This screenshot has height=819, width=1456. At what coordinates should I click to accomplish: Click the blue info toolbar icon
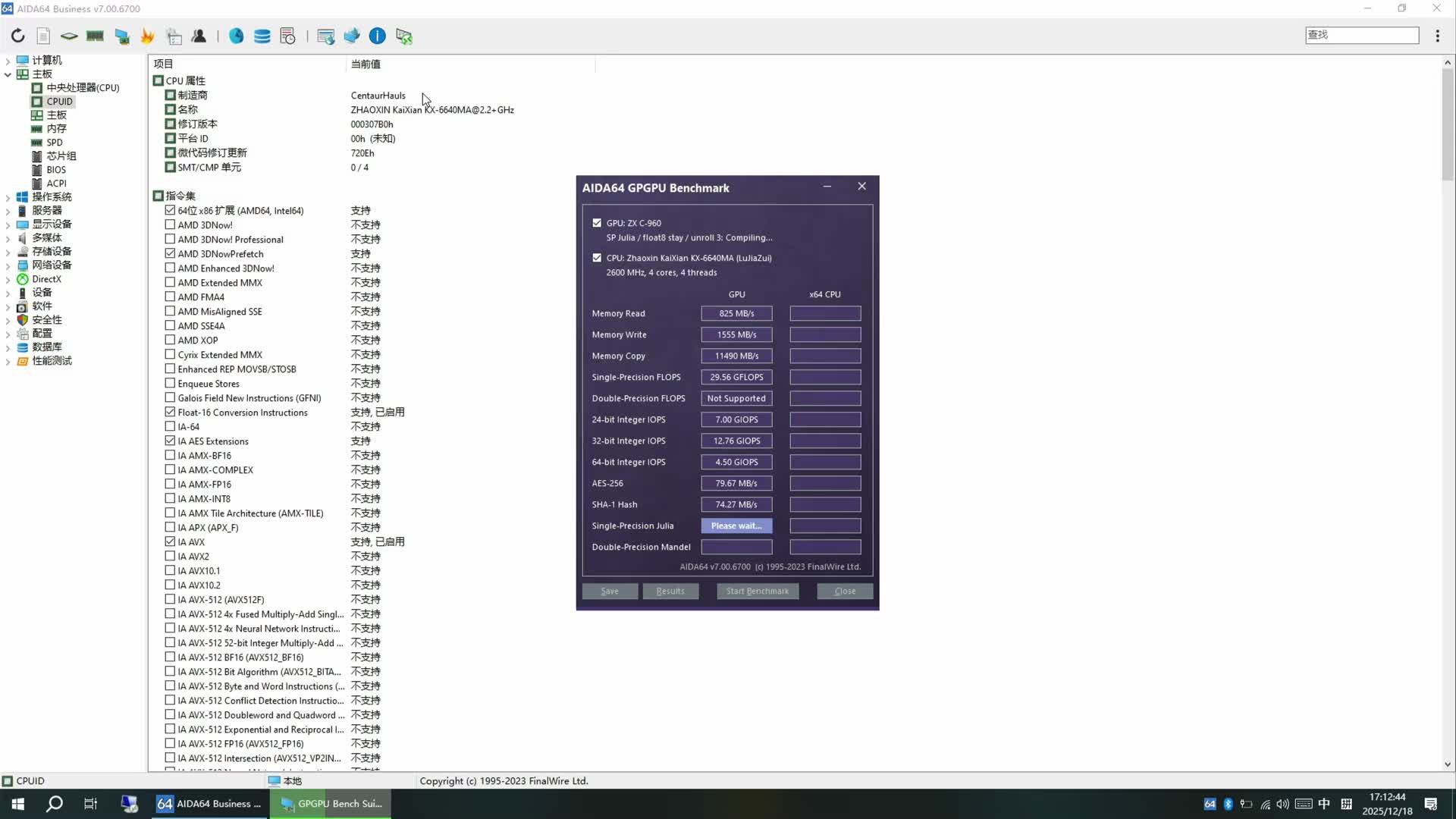[x=378, y=36]
